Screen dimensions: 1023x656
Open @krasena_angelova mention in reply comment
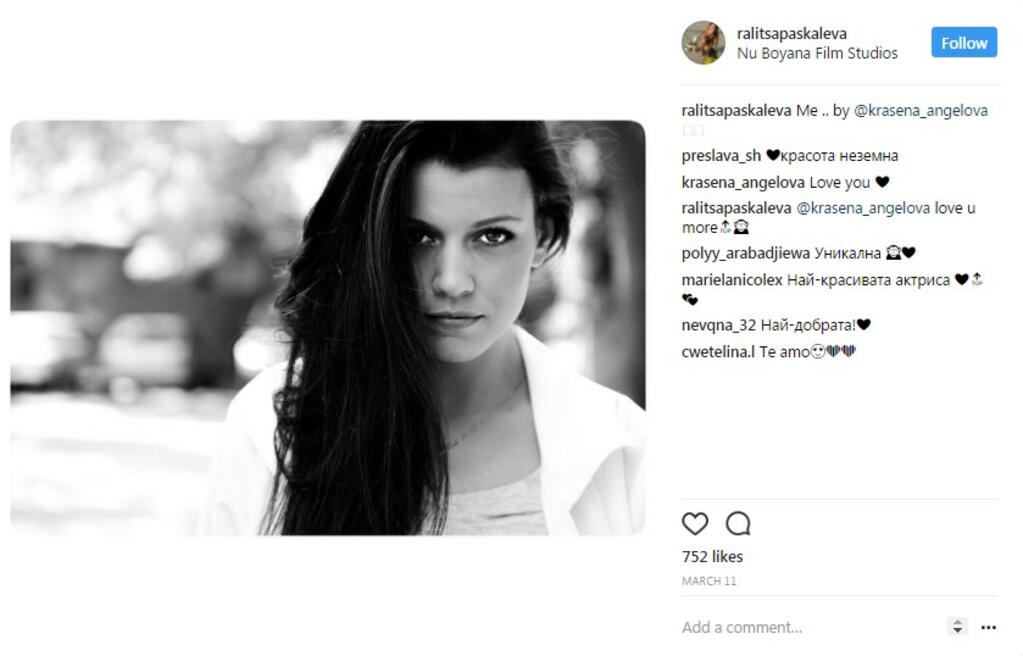863,208
